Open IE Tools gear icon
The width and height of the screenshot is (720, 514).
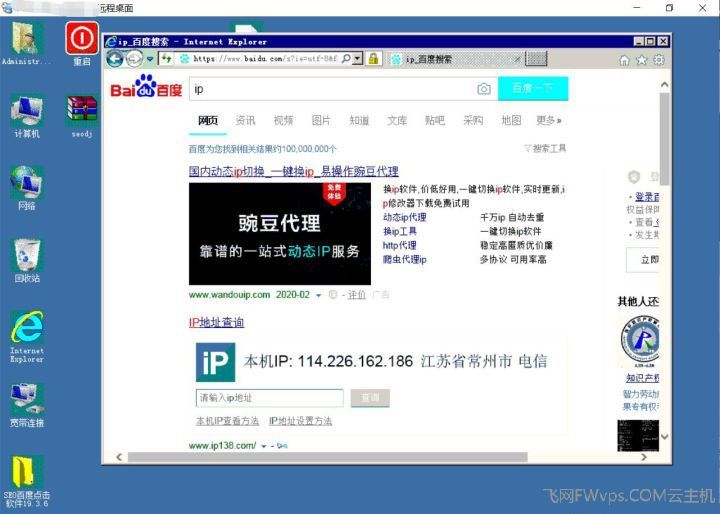[659, 60]
